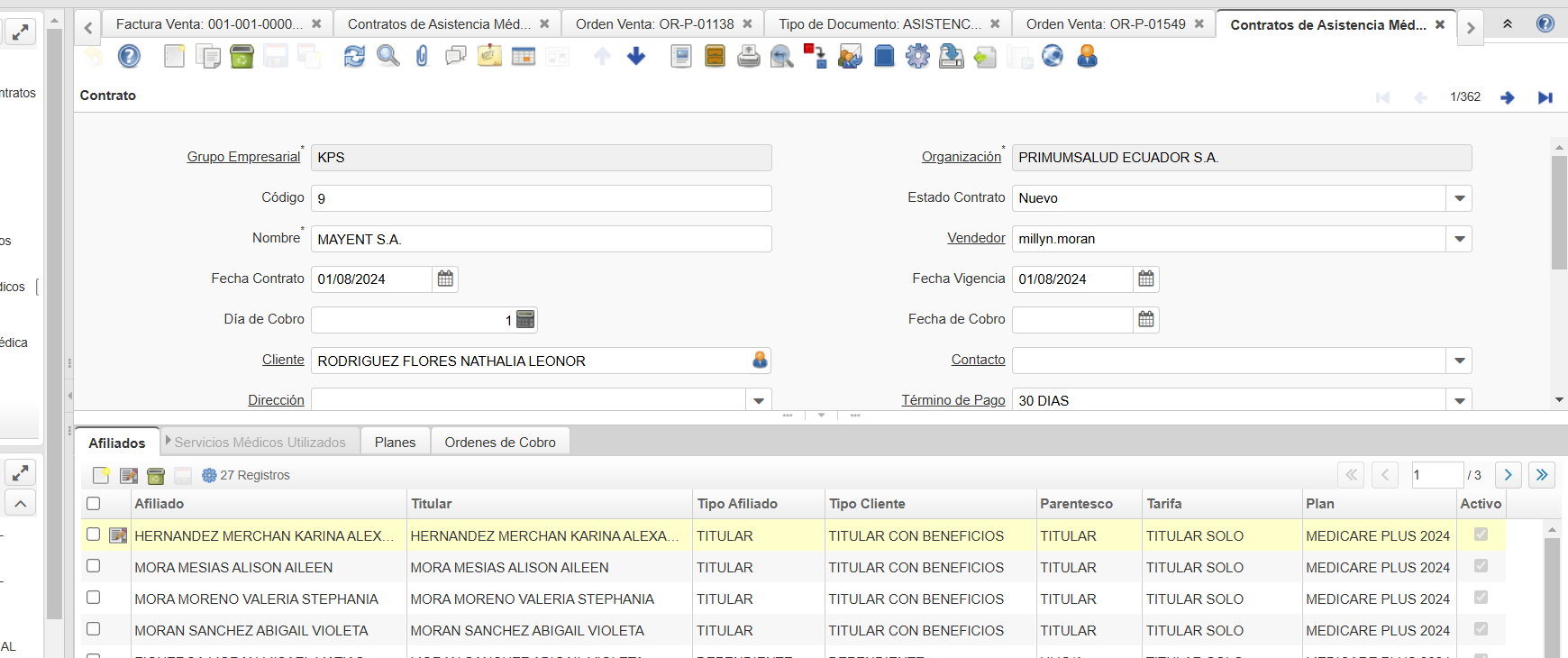Viewport: 1568px width, 658px height.
Task: Check the box for MORA MESIAS ALISON AILEEN
Action: point(94,566)
